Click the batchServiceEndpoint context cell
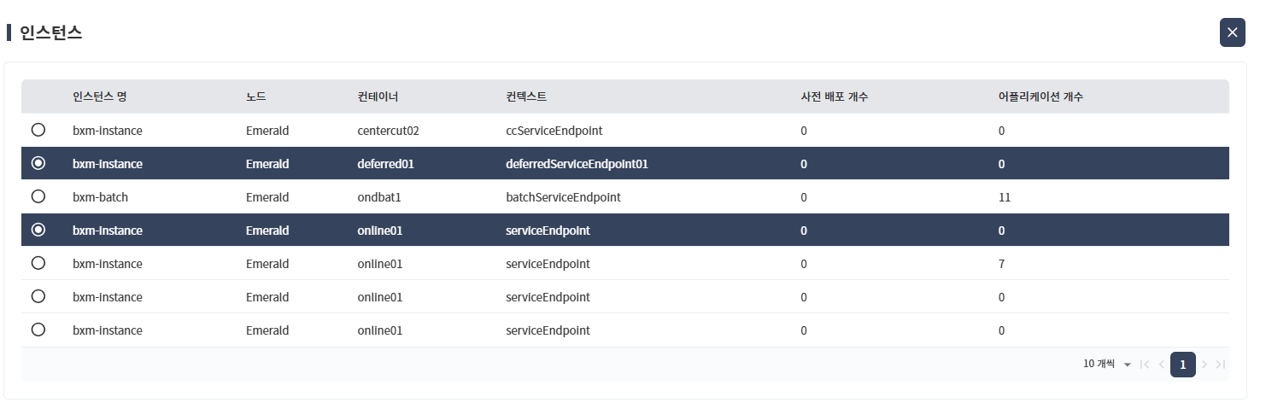The height and width of the screenshot is (403, 1266). tap(563, 197)
